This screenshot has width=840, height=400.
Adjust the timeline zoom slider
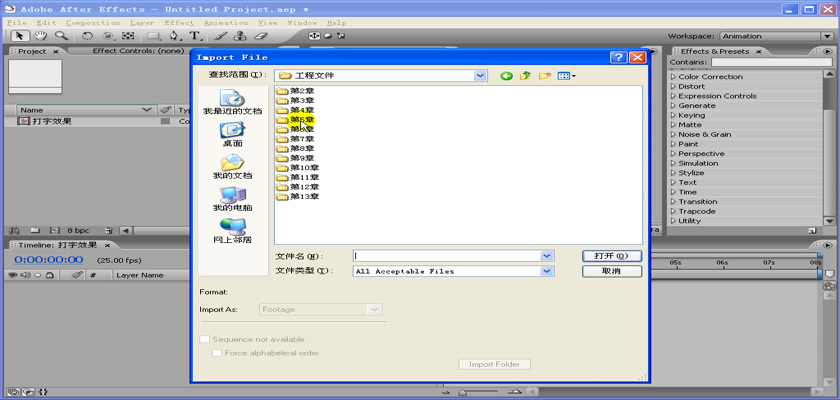[462, 393]
